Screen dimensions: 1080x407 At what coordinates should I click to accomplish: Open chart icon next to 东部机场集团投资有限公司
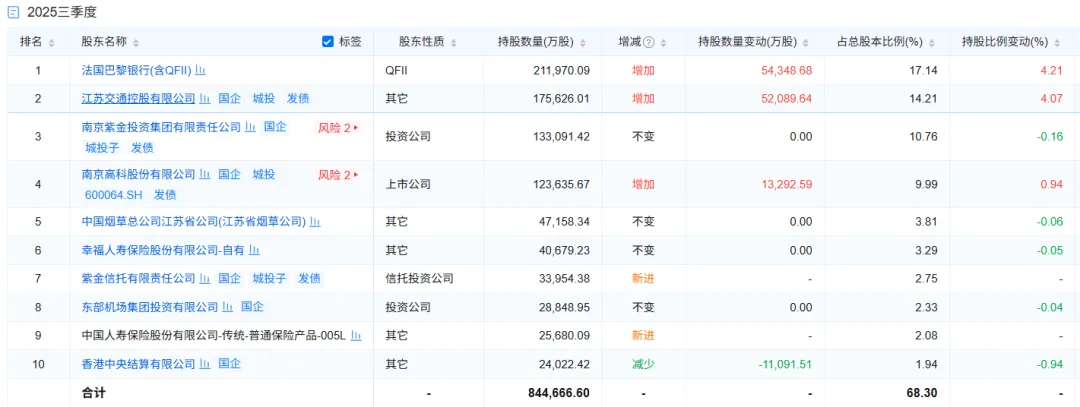227,306
